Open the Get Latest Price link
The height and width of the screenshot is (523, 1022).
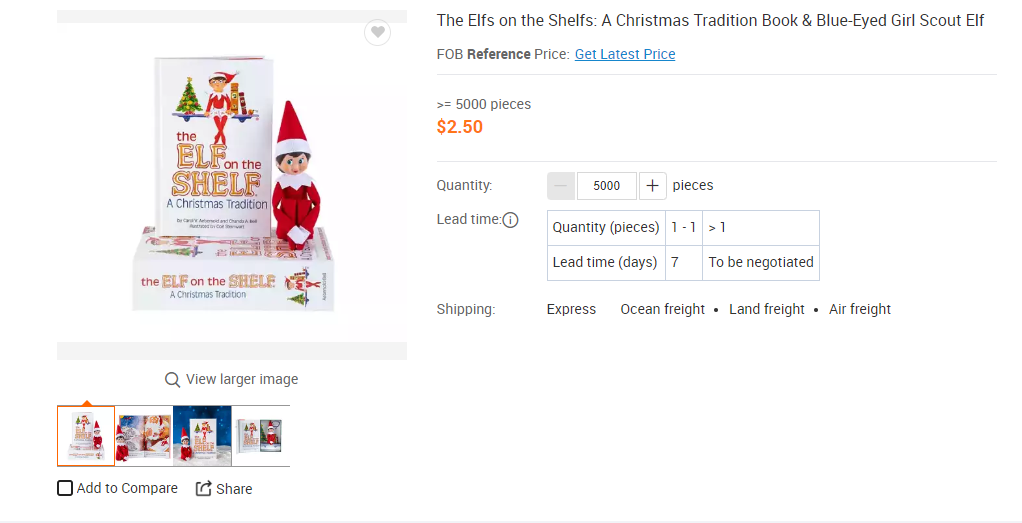point(625,54)
